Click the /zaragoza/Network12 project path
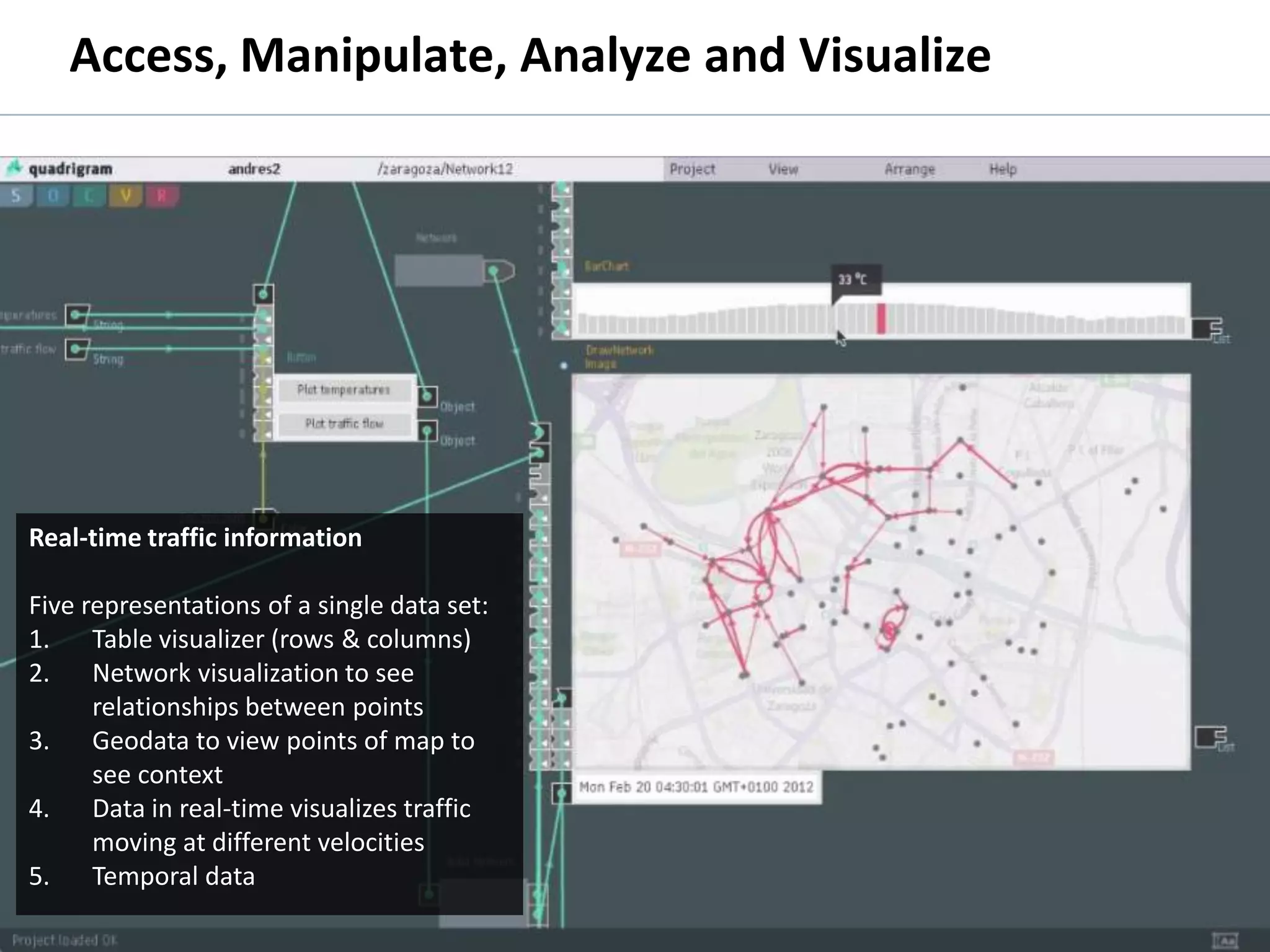This screenshot has width=1270, height=952. [445, 169]
